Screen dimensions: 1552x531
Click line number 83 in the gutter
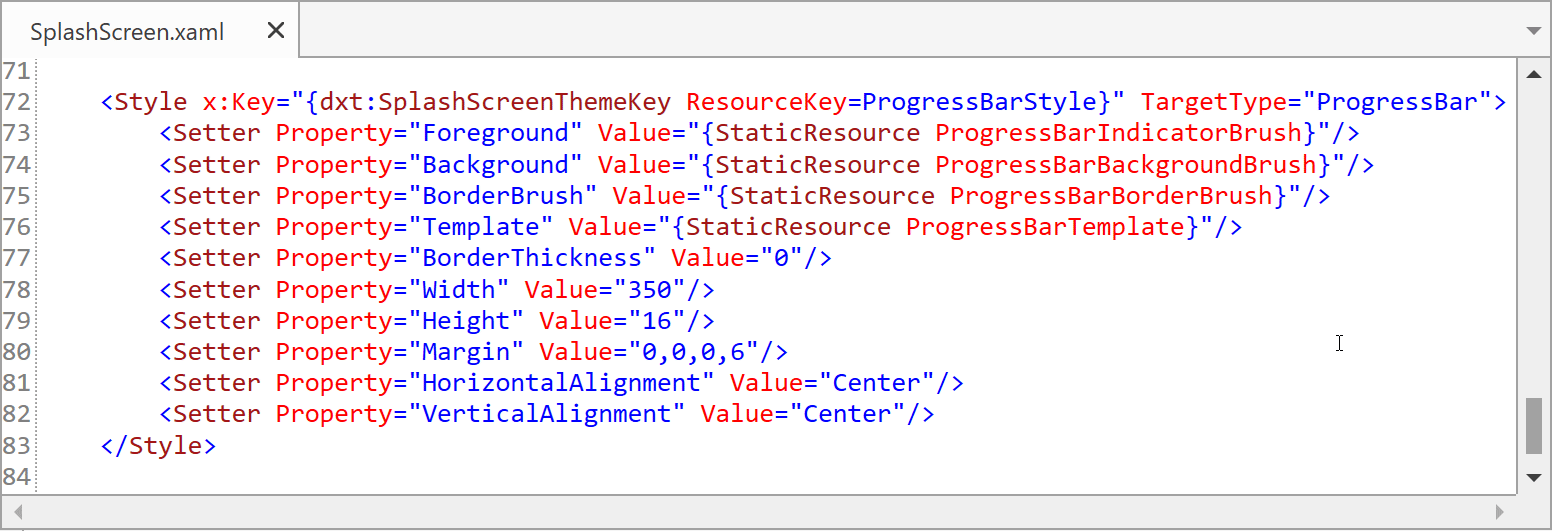pyautogui.click(x=17, y=445)
